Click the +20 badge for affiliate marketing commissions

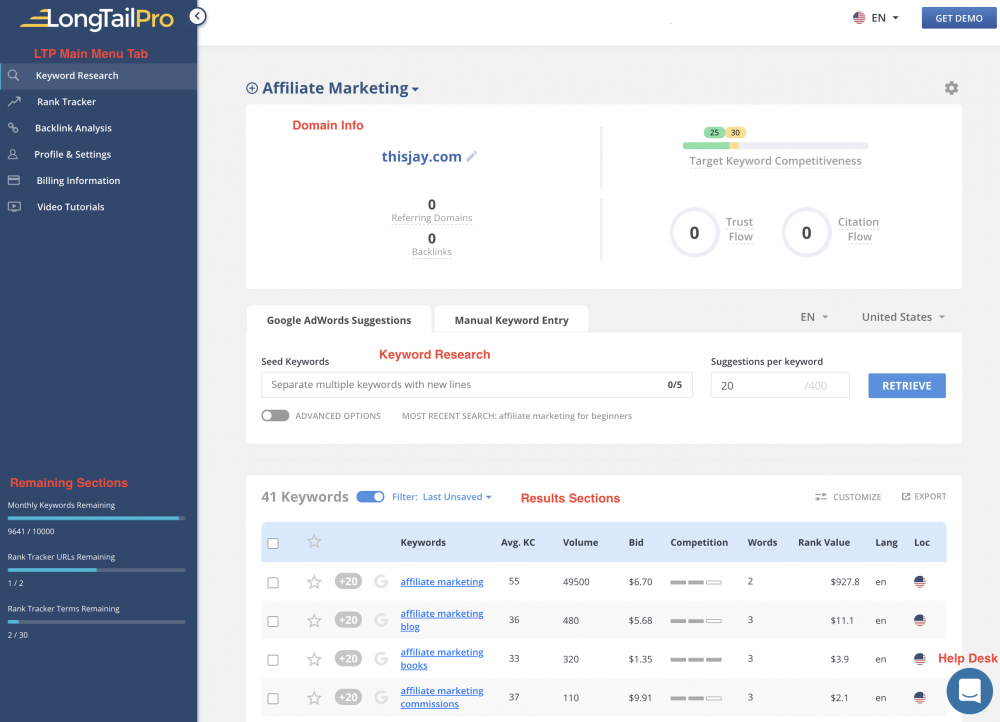point(348,697)
